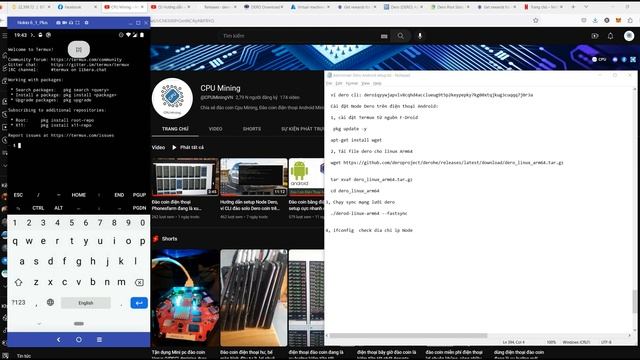Tap the PGUP key in Termux
This screenshot has height=360, width=640.
pyautogui.click(x=139, y=195)
